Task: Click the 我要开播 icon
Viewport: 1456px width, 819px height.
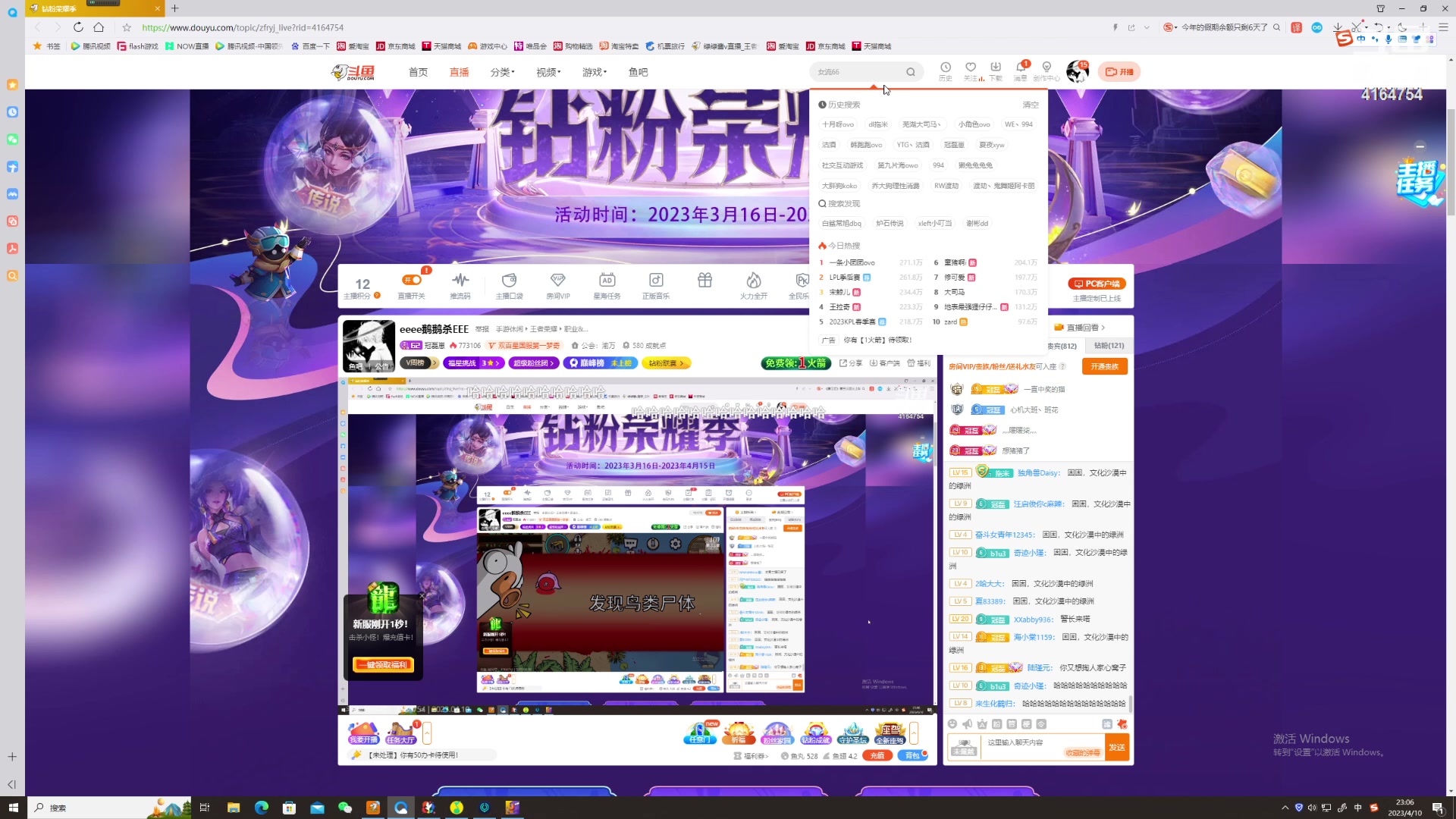Action: (x=363, y=733)
